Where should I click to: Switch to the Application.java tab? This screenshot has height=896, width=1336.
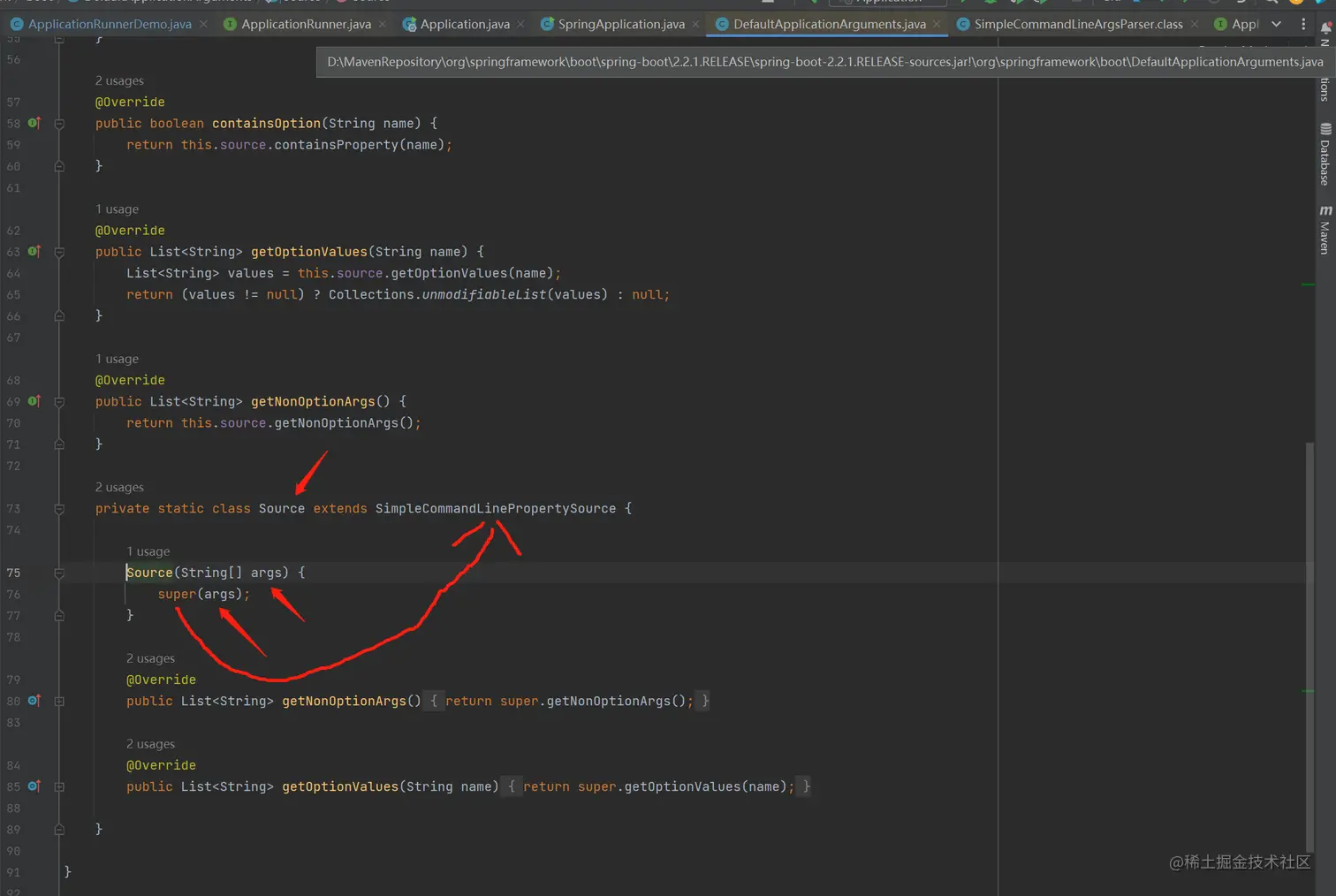click(465, 24)
